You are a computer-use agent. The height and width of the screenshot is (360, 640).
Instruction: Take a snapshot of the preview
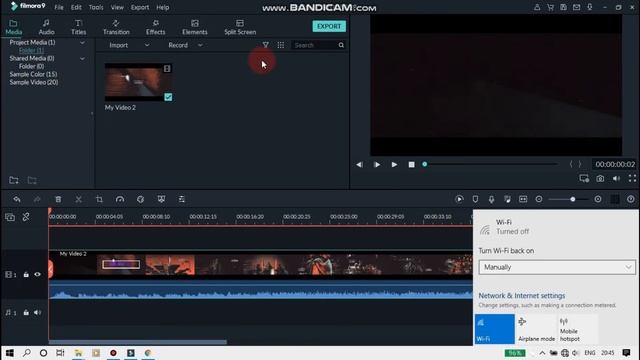pos(600,179)
